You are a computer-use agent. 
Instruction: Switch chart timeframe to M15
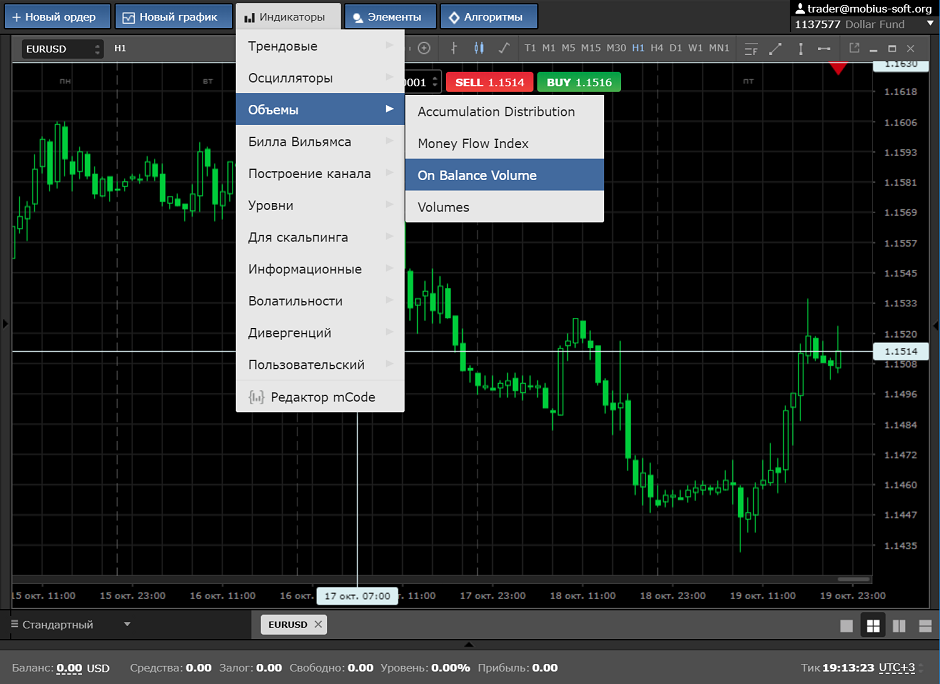tap(591, 48)
